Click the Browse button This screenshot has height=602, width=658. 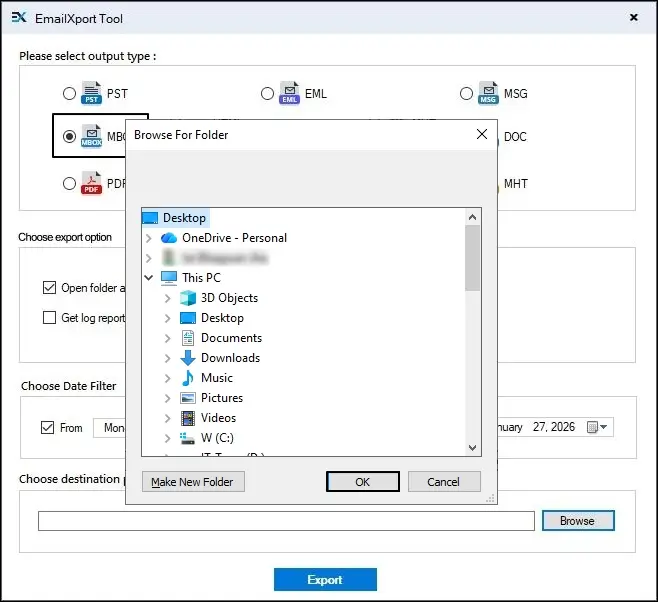click(578, 521)
